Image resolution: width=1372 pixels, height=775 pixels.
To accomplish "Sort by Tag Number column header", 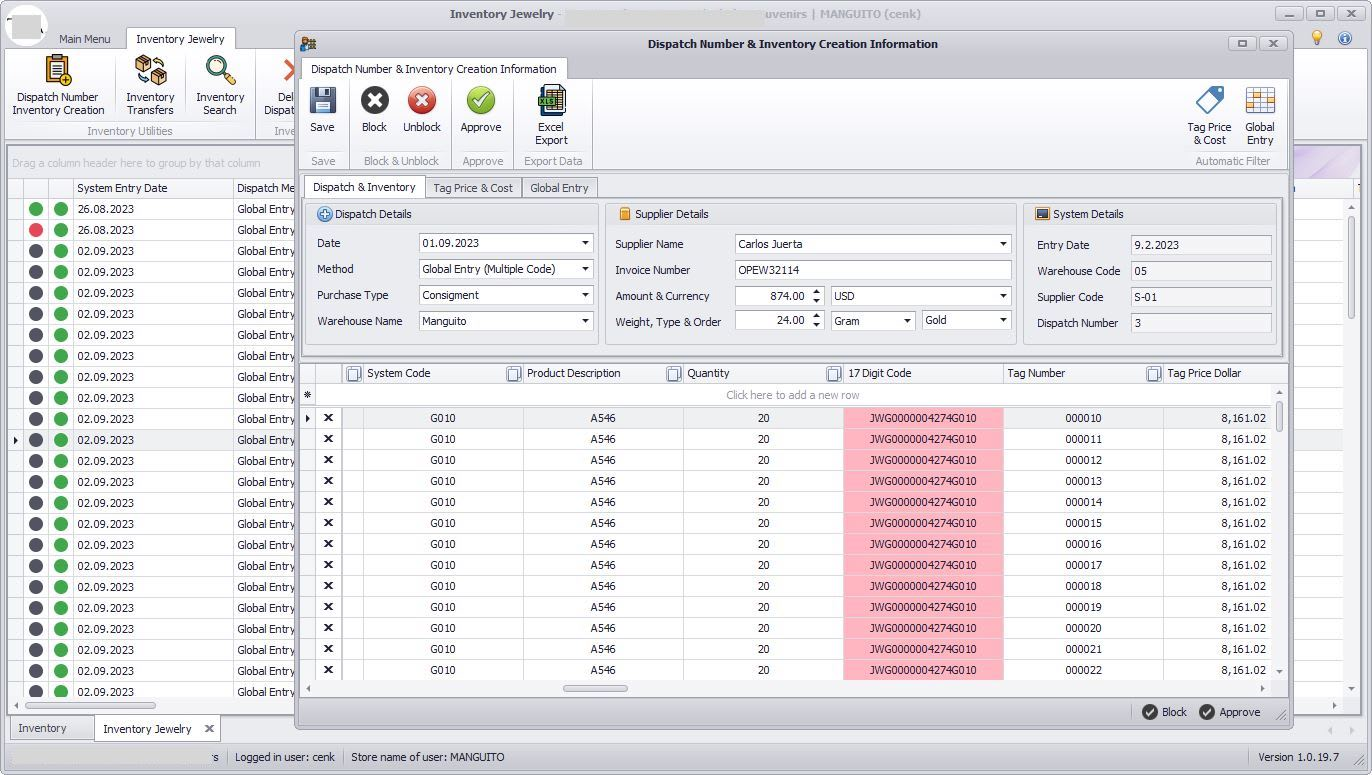I will 1073,373.
